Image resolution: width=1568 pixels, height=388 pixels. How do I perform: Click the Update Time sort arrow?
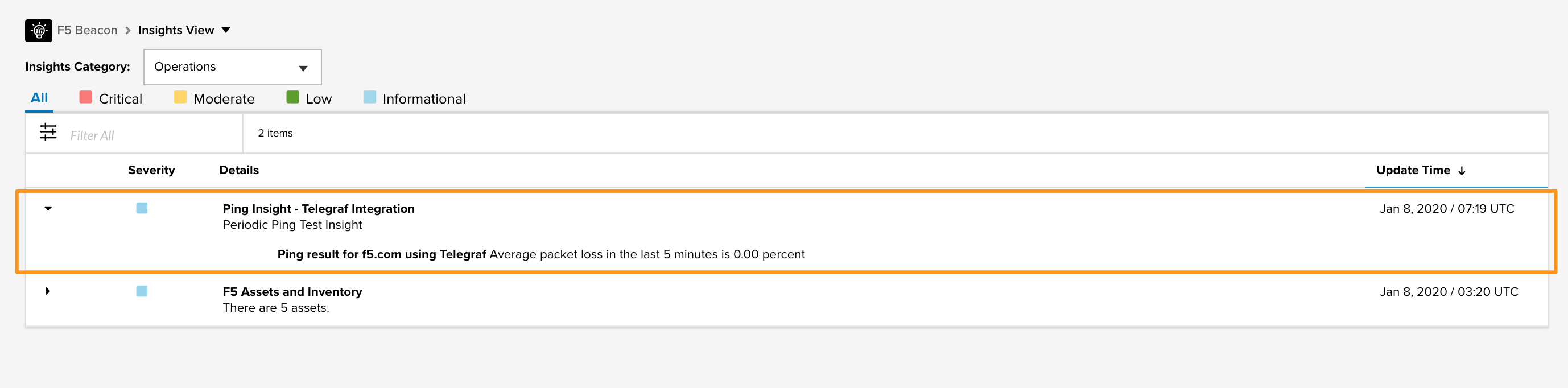pos(1462,171)
